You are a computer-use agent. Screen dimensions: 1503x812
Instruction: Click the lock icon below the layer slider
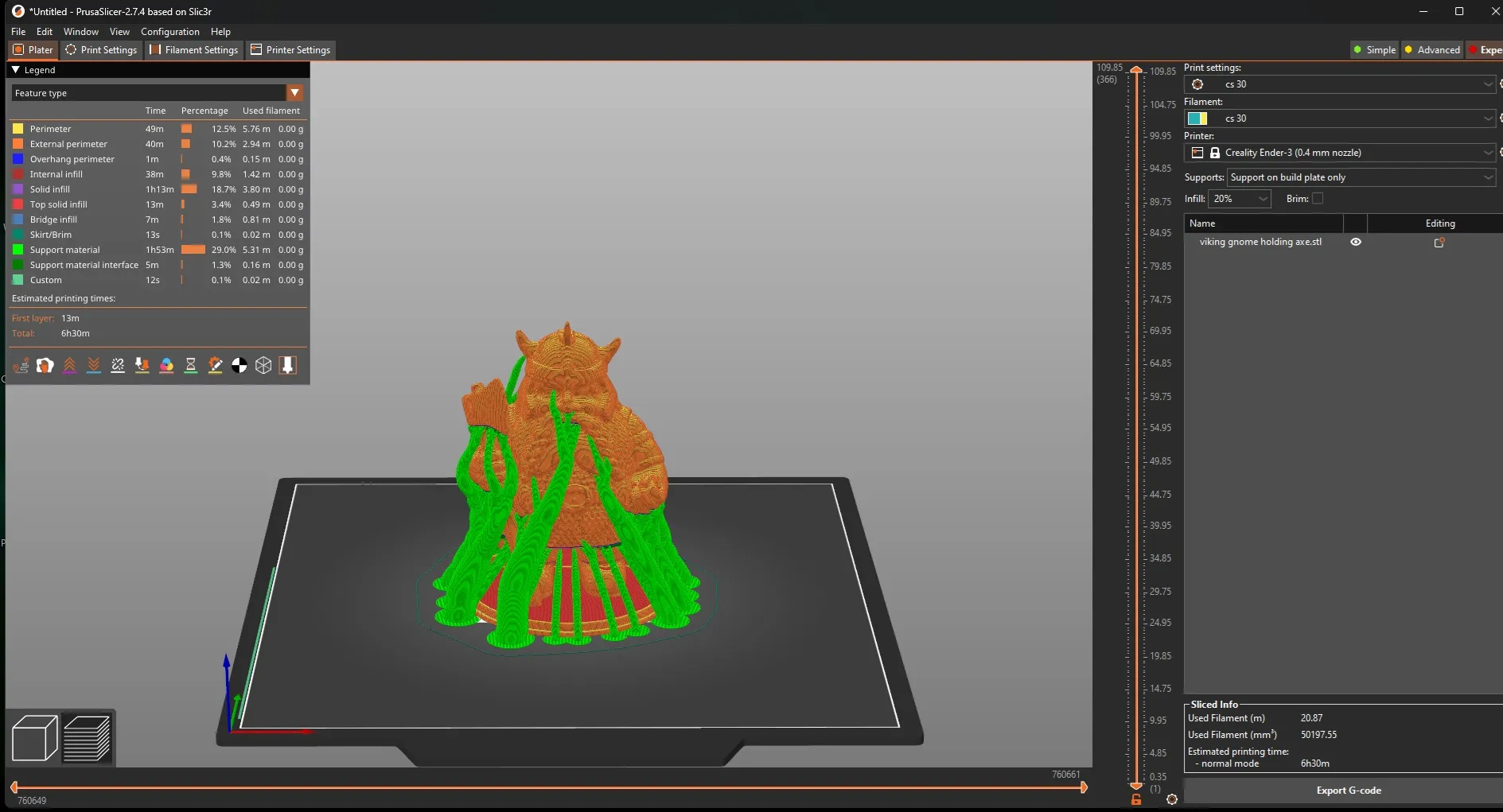coord(1136,799)
